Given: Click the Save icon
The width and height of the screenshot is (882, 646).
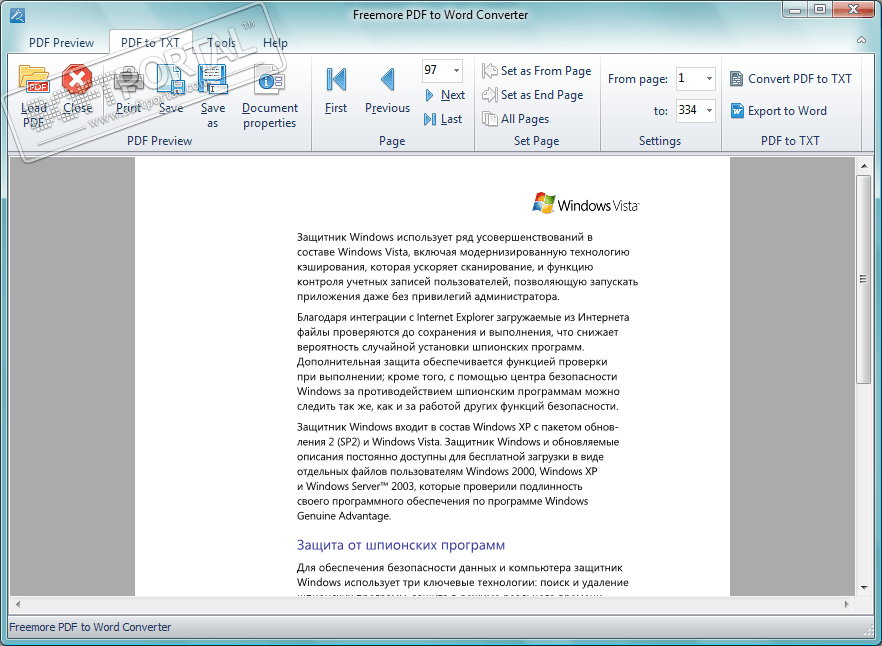Looking at the screenshot, I should click(171, 79).
